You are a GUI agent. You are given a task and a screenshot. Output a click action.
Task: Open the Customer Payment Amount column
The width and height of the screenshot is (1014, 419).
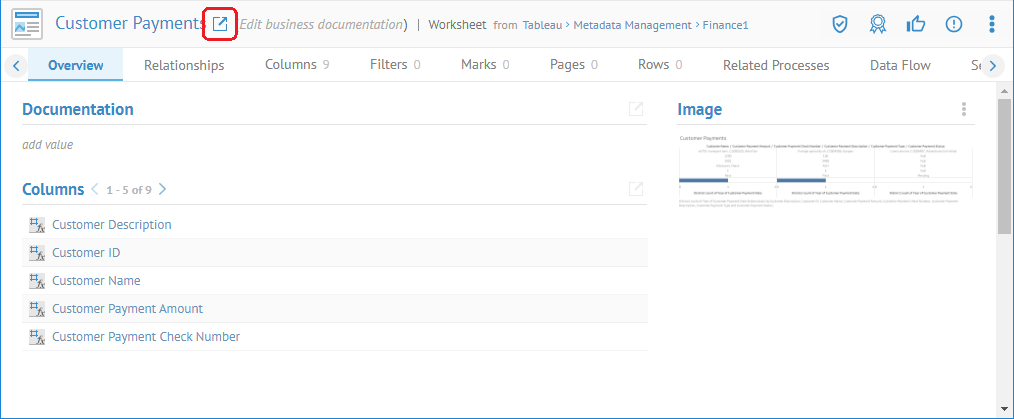(x=127, y=309)
